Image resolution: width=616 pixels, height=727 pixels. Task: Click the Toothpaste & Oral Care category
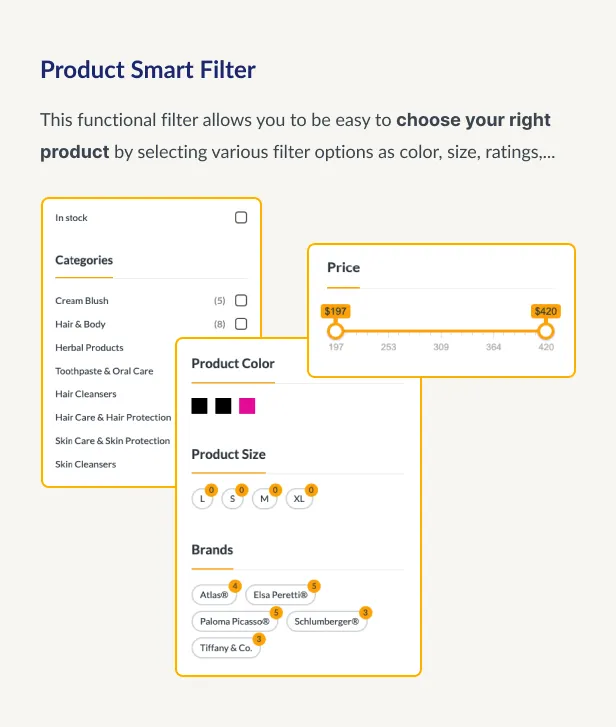(x=104, y=371)
